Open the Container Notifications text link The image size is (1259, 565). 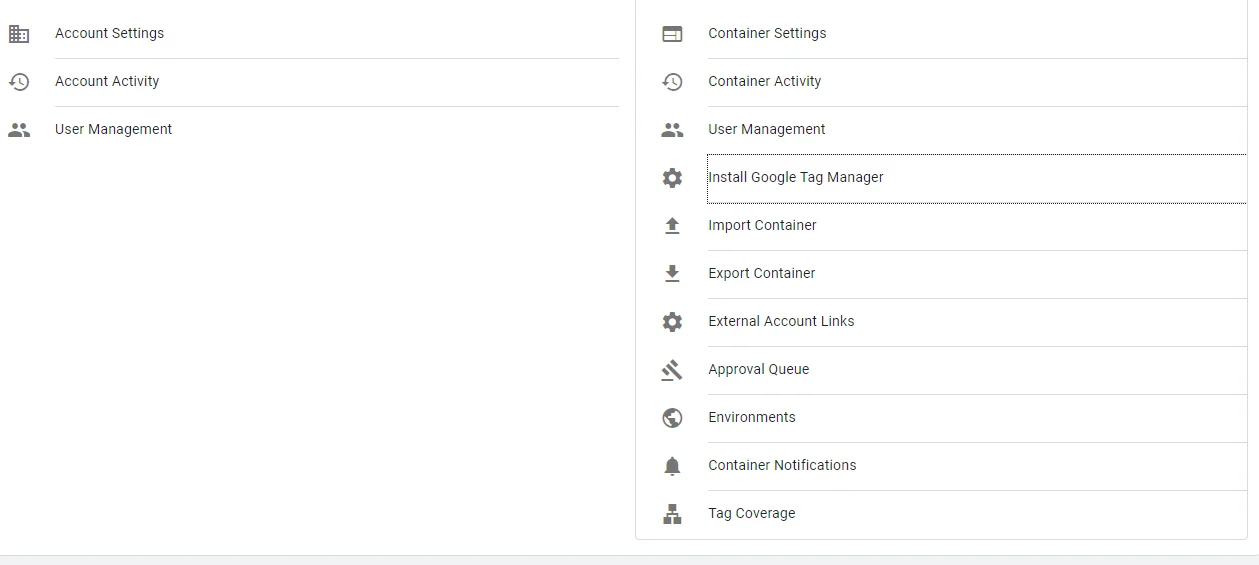tap(782, 465)
